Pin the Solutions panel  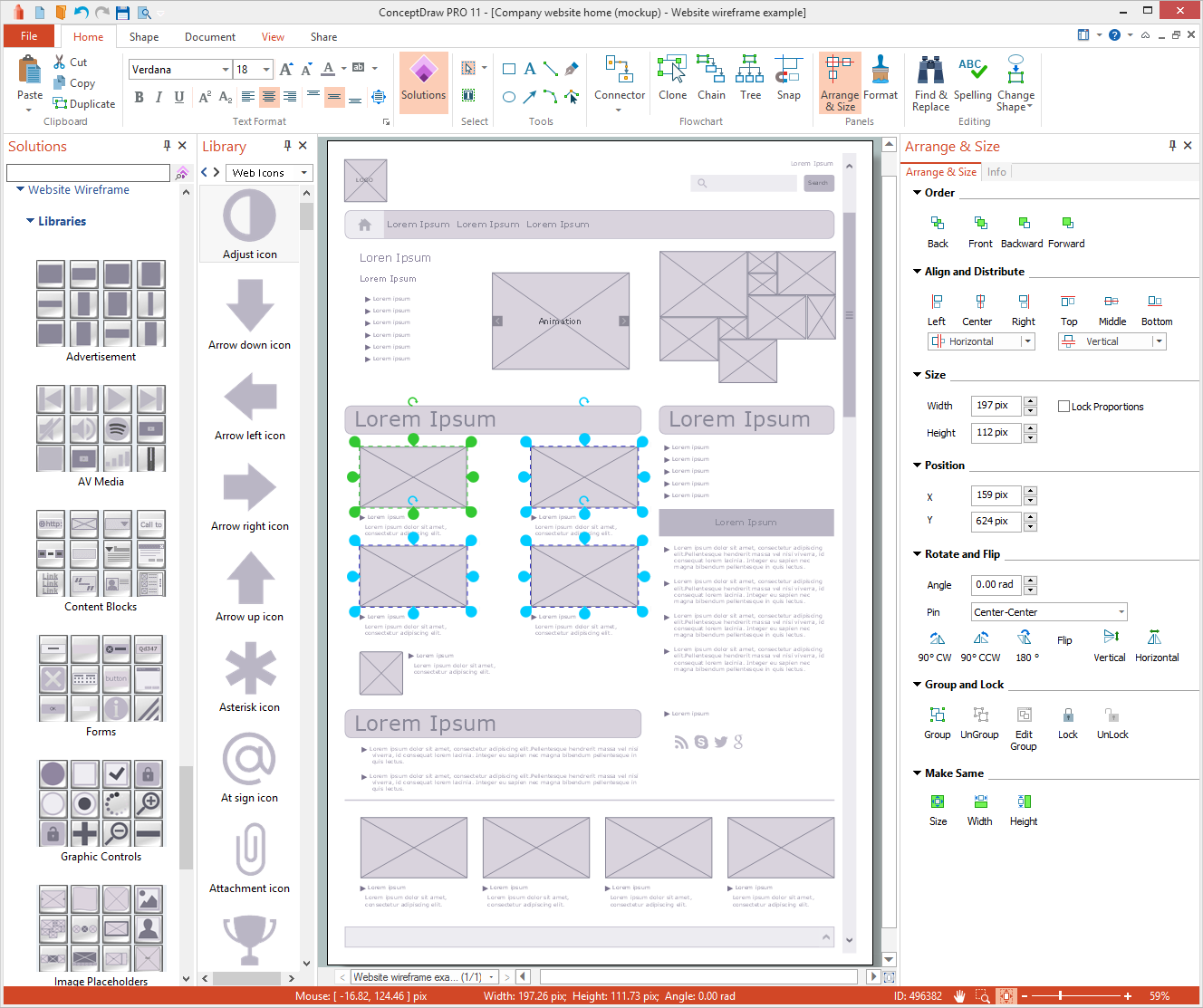coord(167,145)
